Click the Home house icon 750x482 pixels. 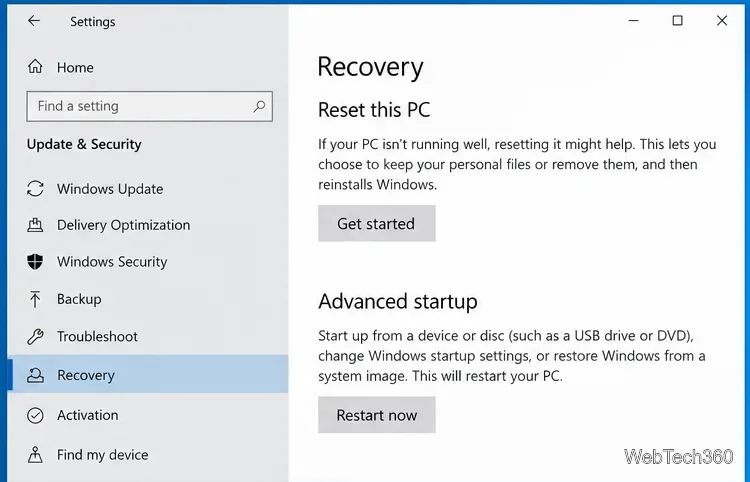pyautogui.click(x=35, y=66)
